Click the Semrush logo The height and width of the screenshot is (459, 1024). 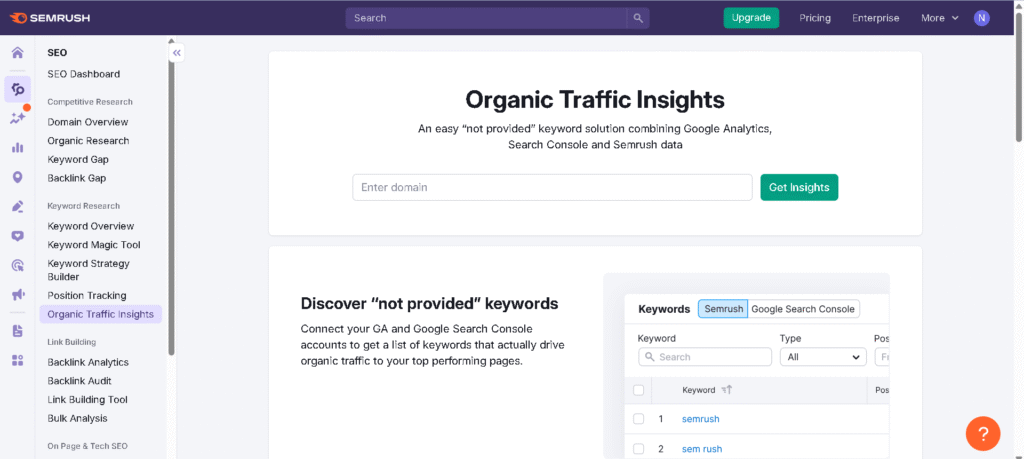click(52, 18)
